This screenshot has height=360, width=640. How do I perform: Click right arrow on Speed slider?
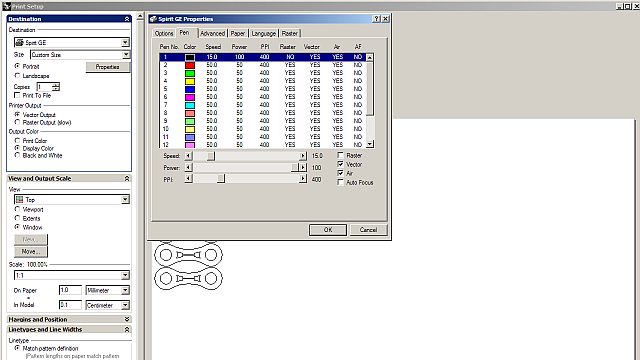click(x=302, y=156)
